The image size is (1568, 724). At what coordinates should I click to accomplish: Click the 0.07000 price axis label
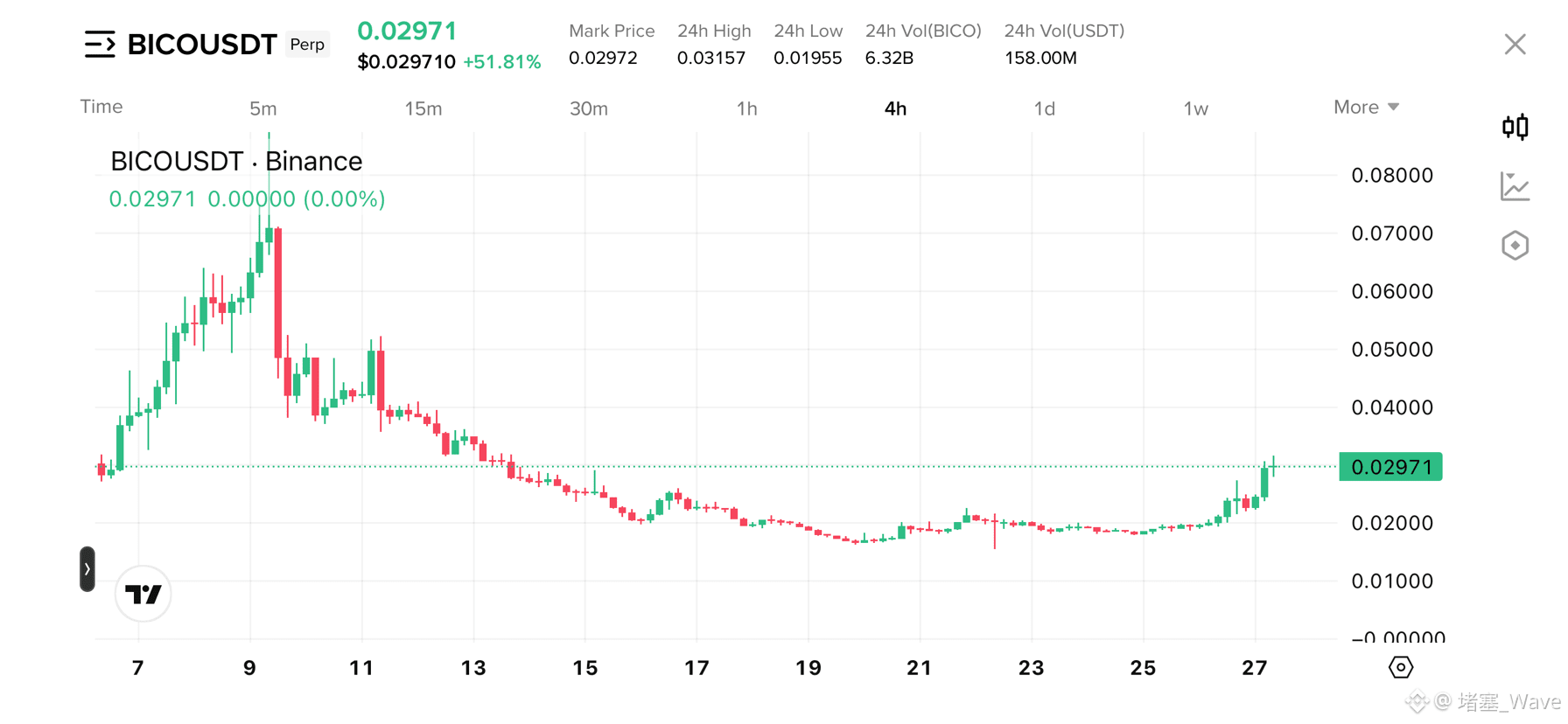point(1392,233)
